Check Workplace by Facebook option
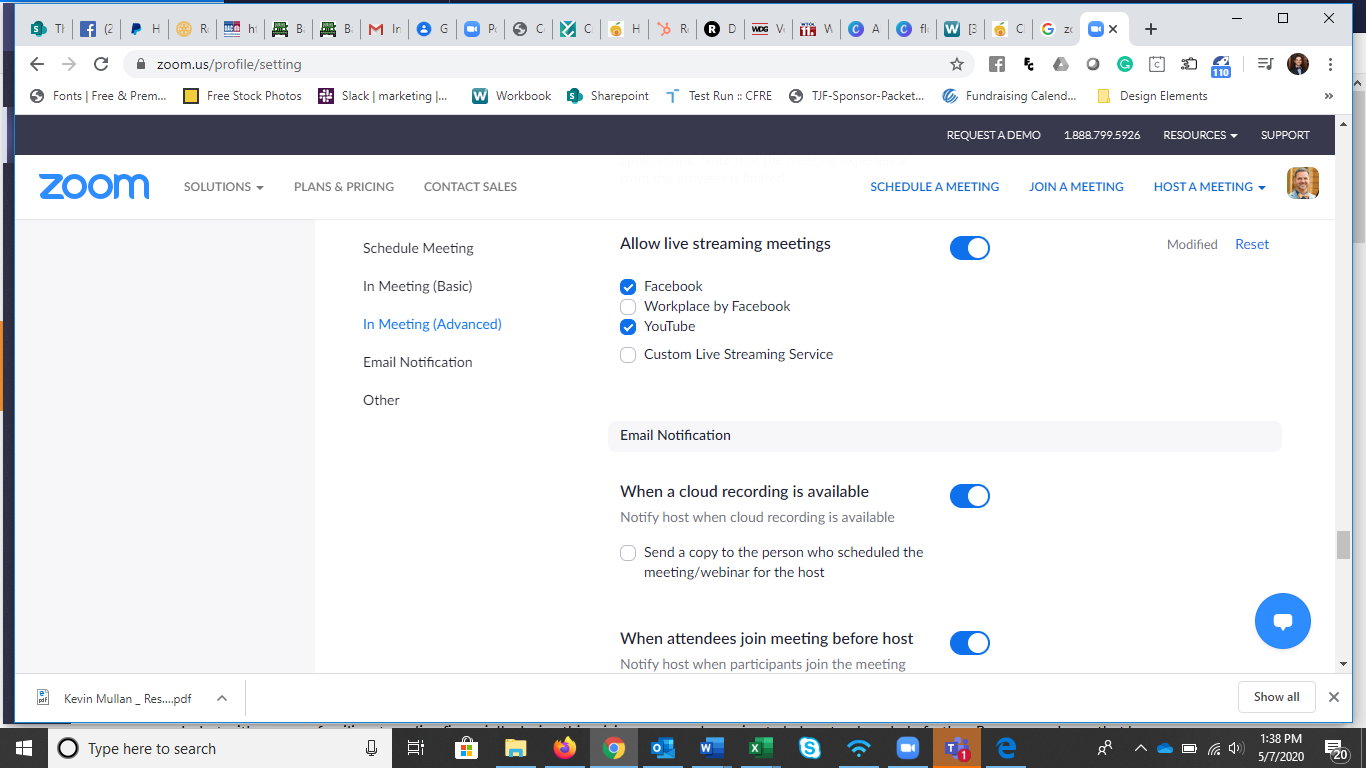 click(x=628, y=307)
